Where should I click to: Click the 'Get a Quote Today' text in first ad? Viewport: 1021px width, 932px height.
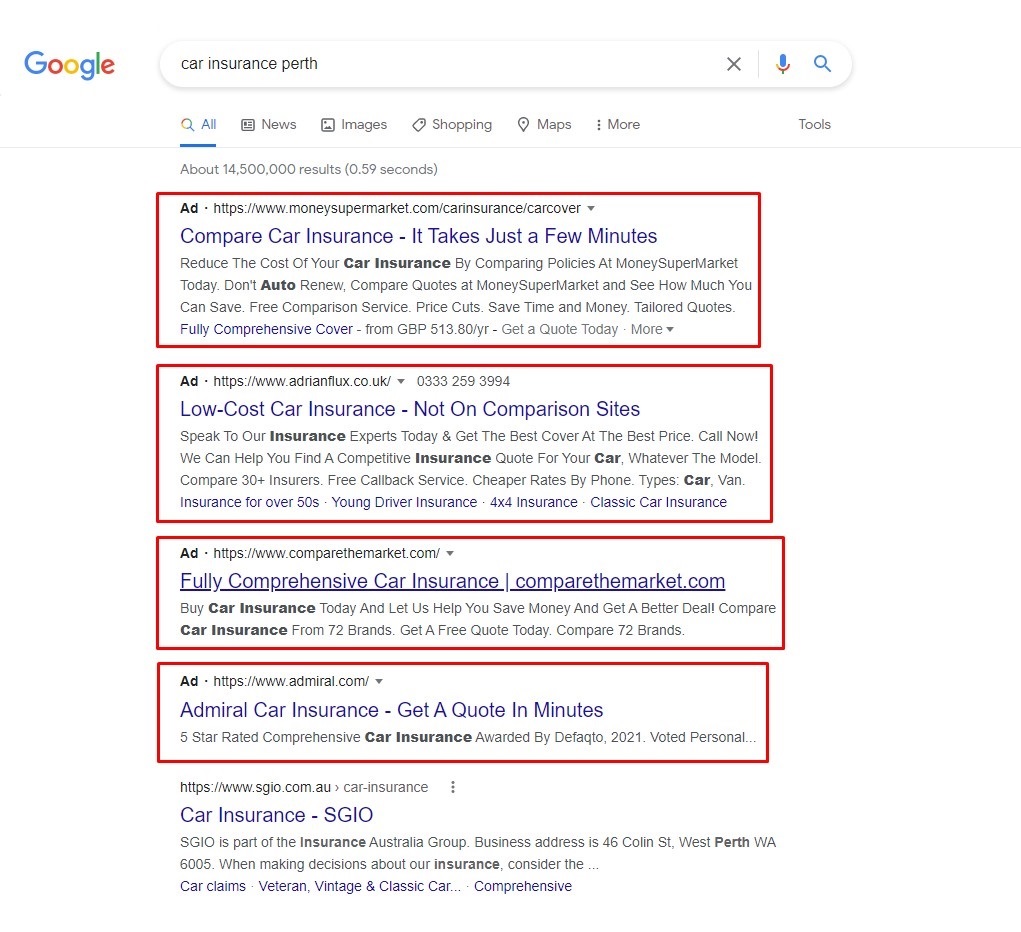(559, 329)
